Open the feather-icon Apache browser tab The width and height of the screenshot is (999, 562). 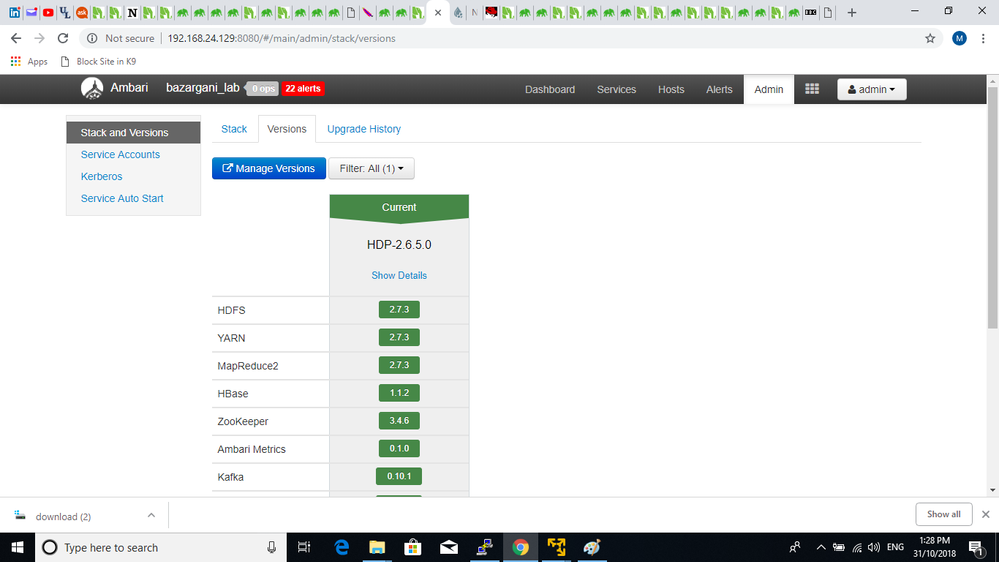tap(368, 12)
